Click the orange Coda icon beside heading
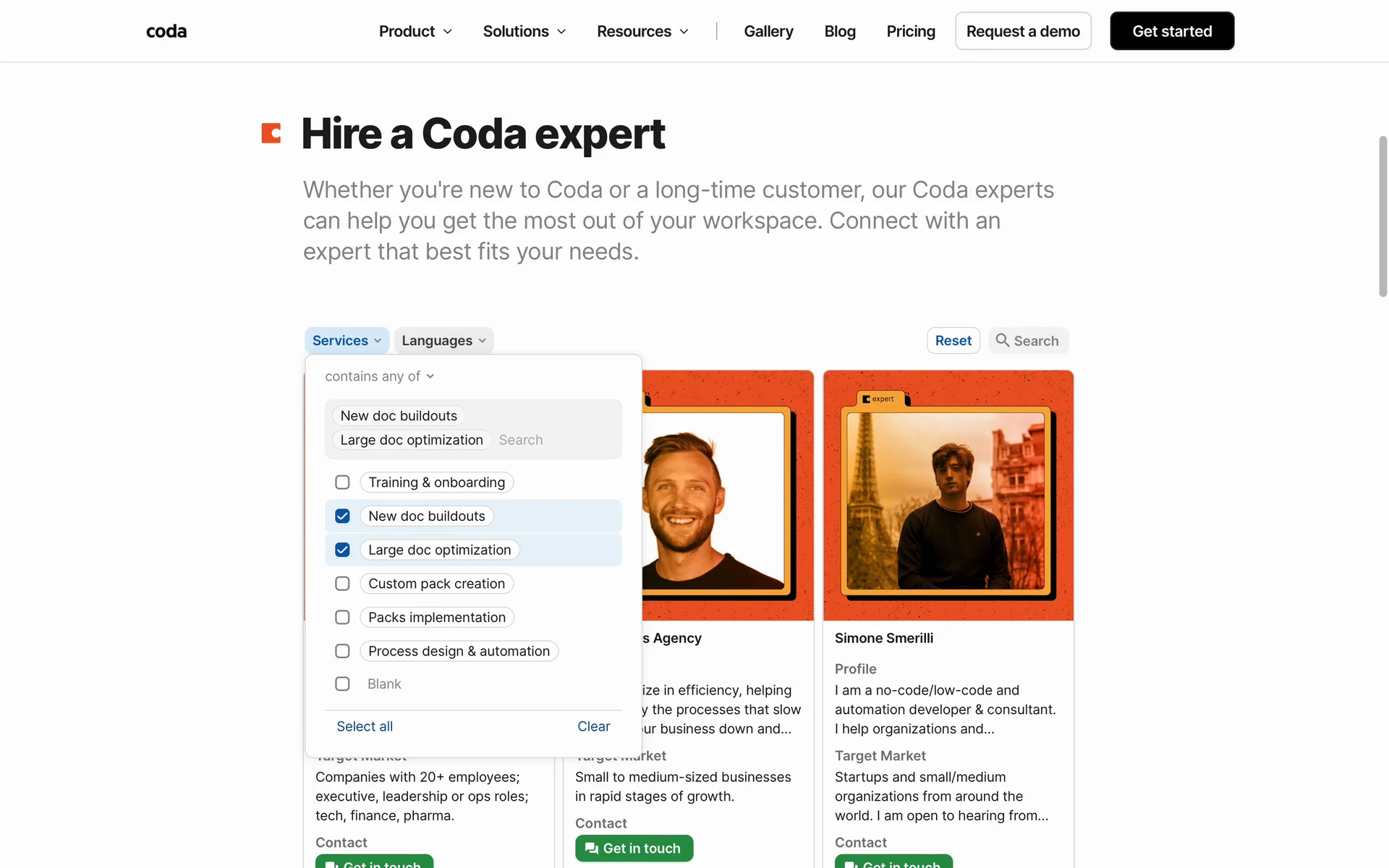This screenshot has height=868, width=1389. [x=271, y=133]
